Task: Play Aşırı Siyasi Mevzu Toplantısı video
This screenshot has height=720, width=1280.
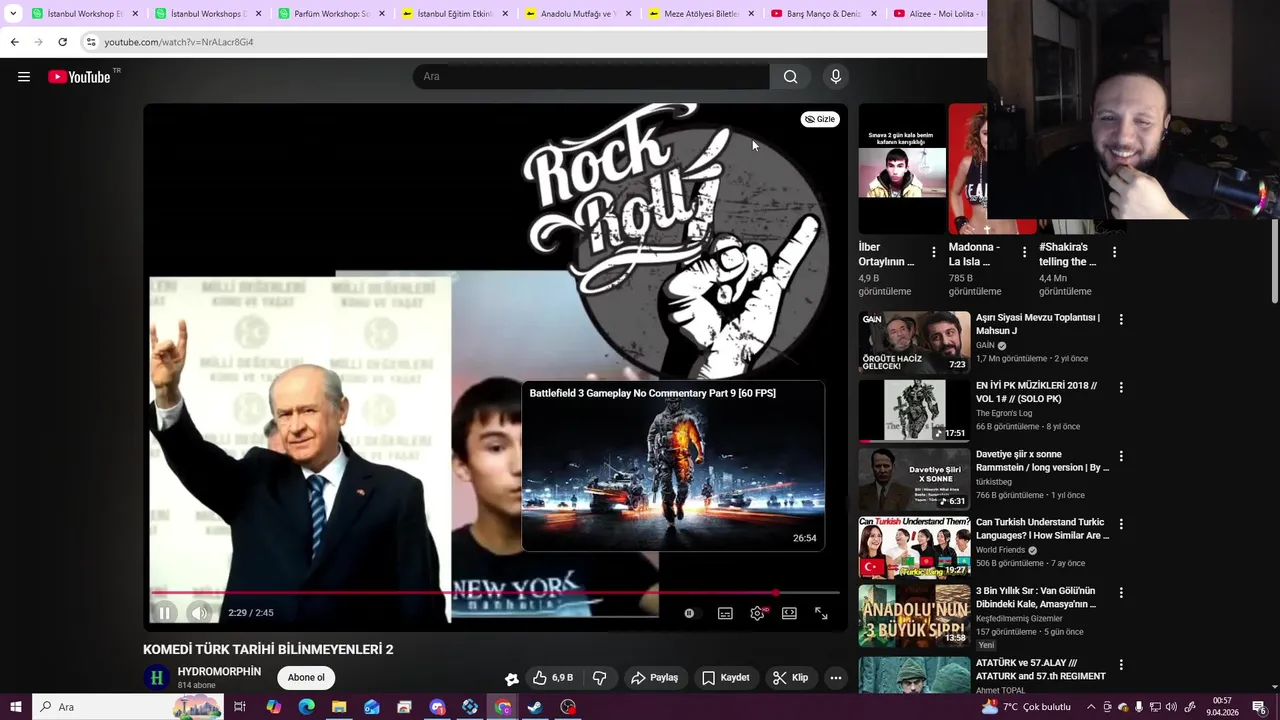Action: point(914,342)
